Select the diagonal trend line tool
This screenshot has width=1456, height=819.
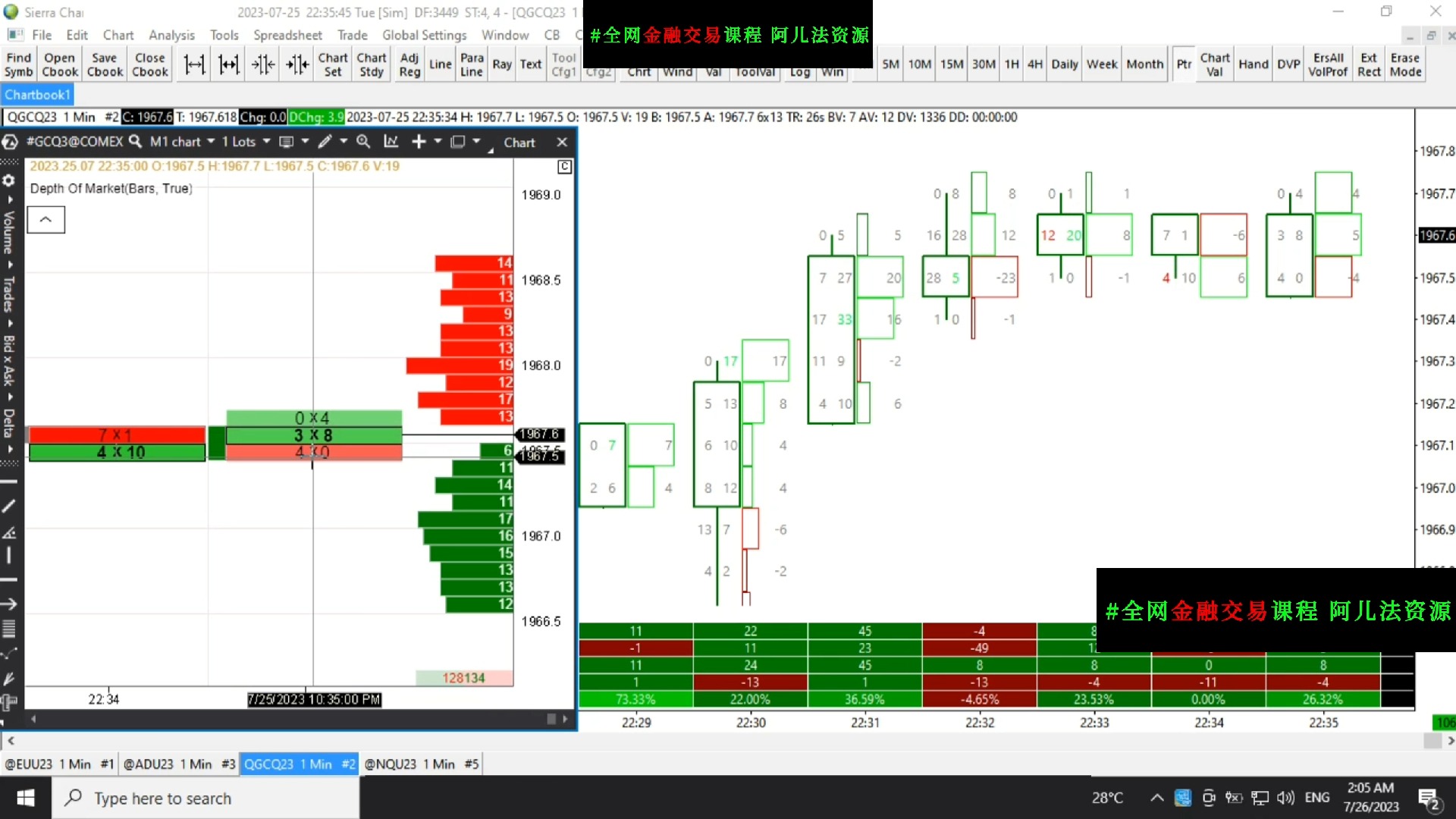coord(9,506)
